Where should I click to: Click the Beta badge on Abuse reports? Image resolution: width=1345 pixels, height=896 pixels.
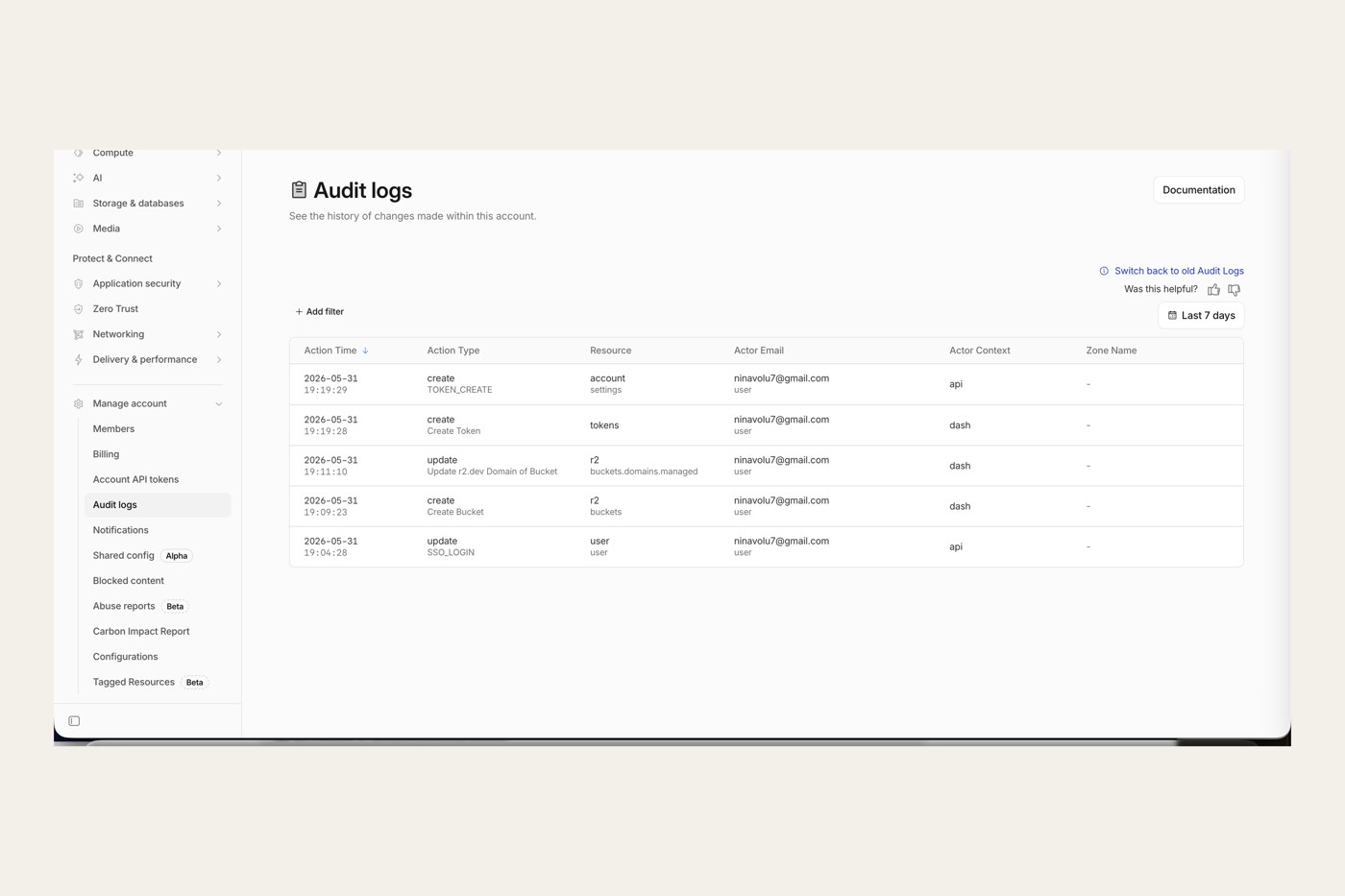tap(175, 607)
